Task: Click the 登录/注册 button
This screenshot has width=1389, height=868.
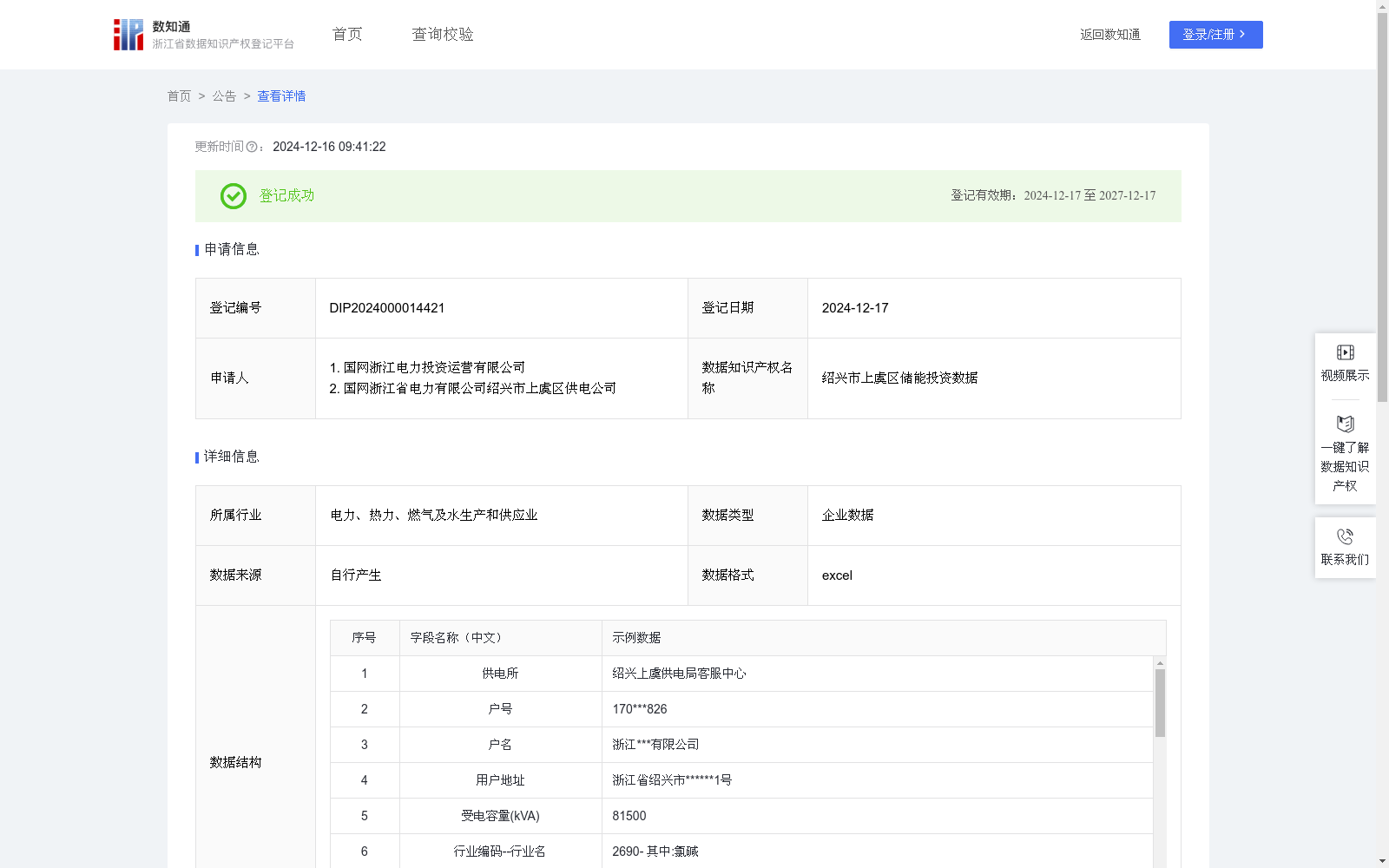Action: tap(1215, 35)
